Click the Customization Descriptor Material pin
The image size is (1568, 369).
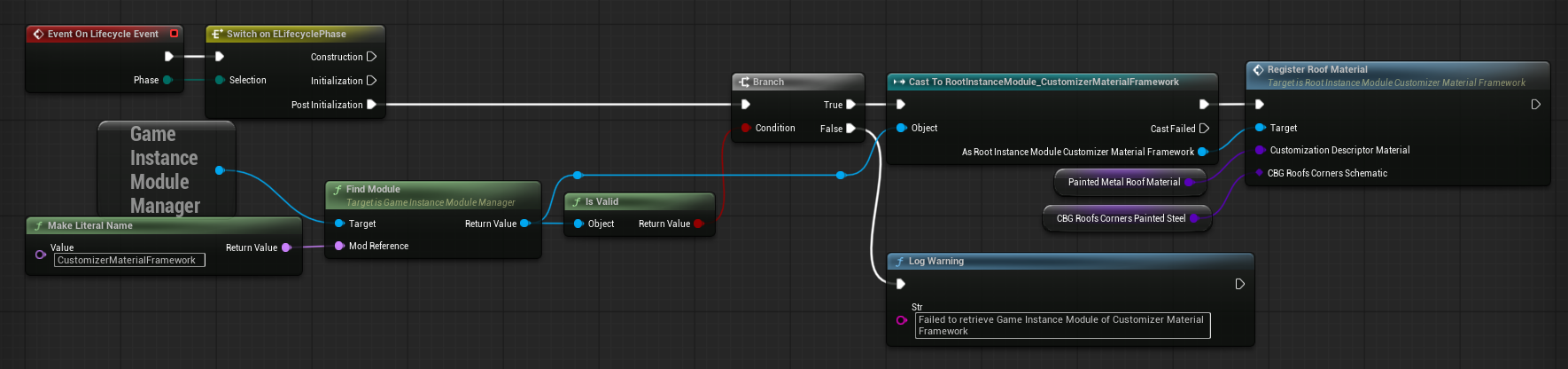pos(1260,150)
